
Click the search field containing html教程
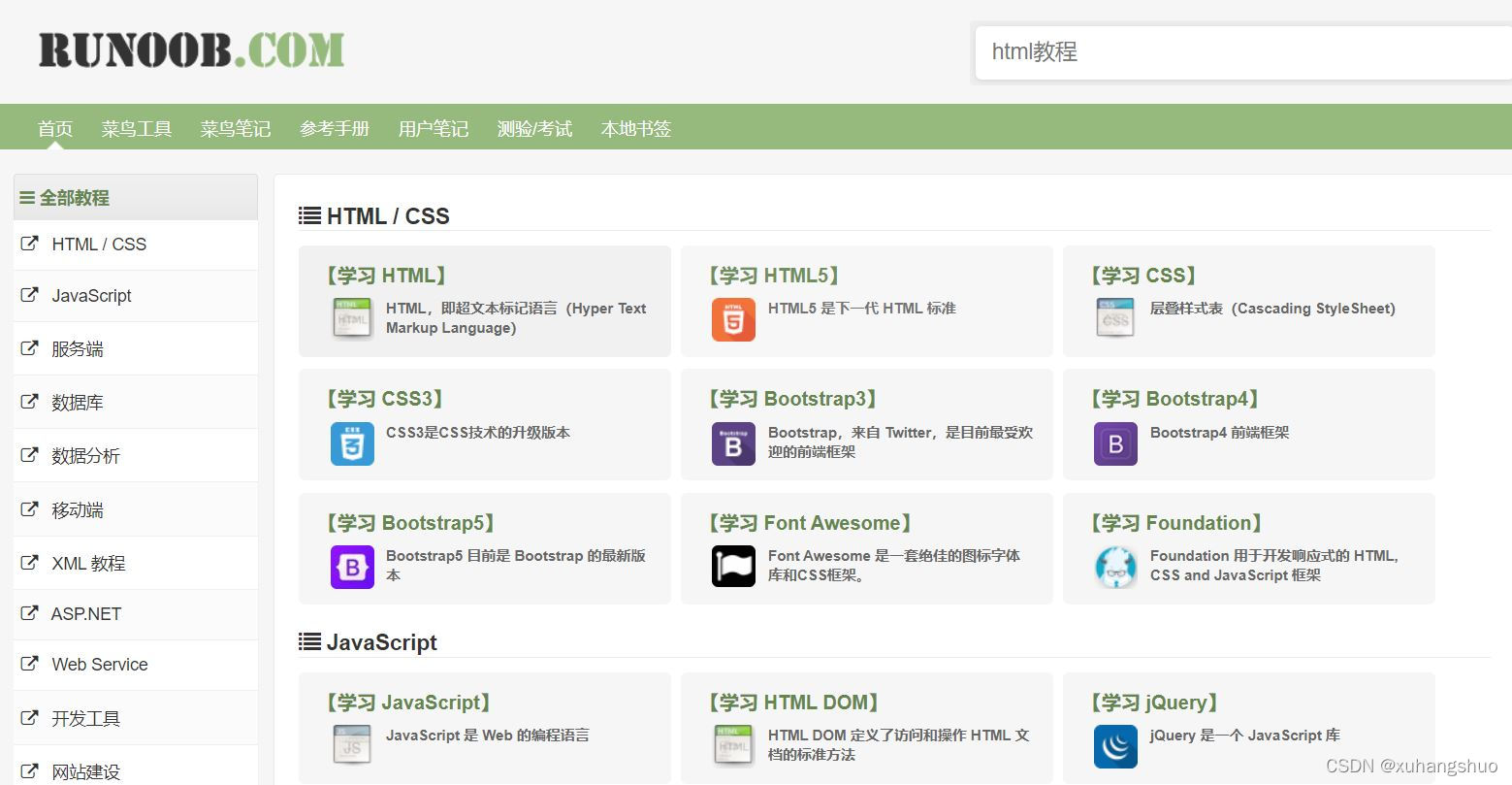tap(1243, 52)
